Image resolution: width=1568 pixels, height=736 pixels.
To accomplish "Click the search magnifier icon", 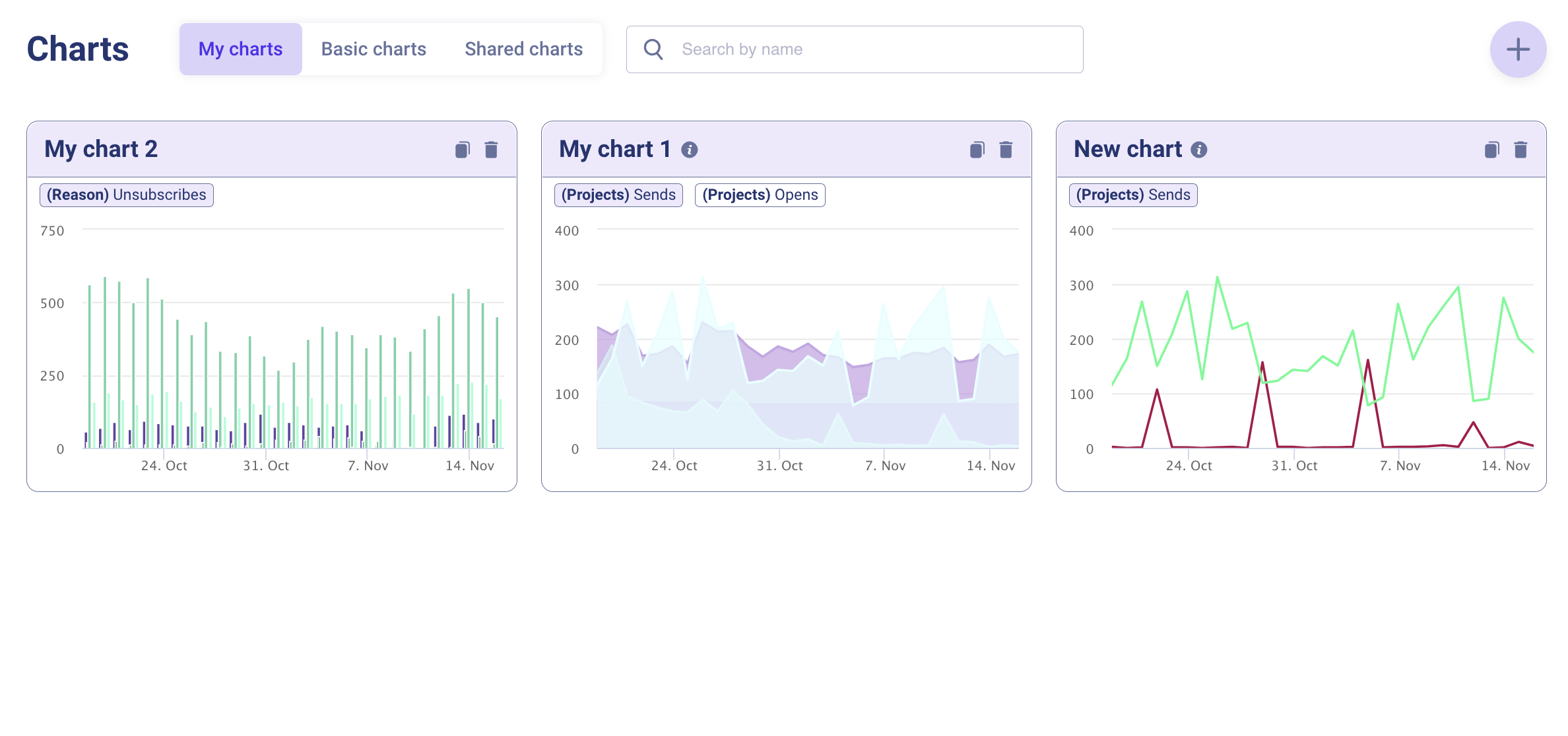I will 653,49.
